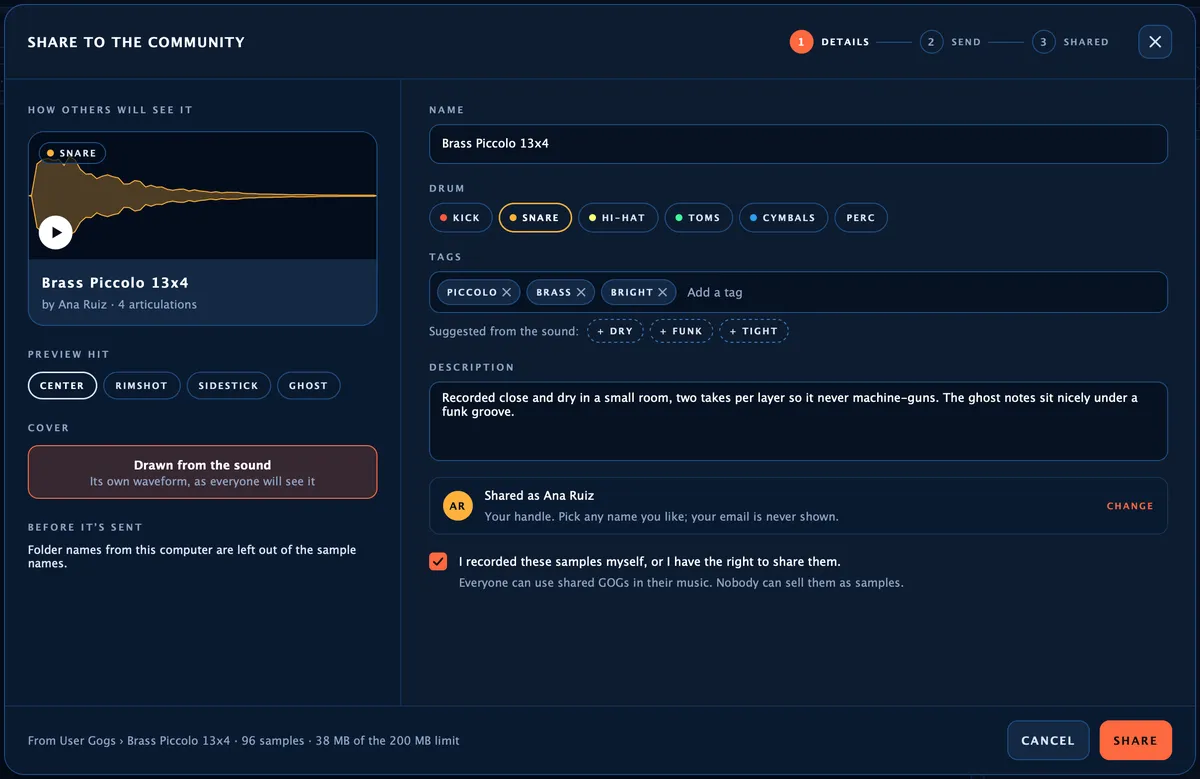Viewport: 1200px width, 779px height.
Task: Select the Drawn from the sound cover
Action: pyautogui.click(x=203, y=472)
